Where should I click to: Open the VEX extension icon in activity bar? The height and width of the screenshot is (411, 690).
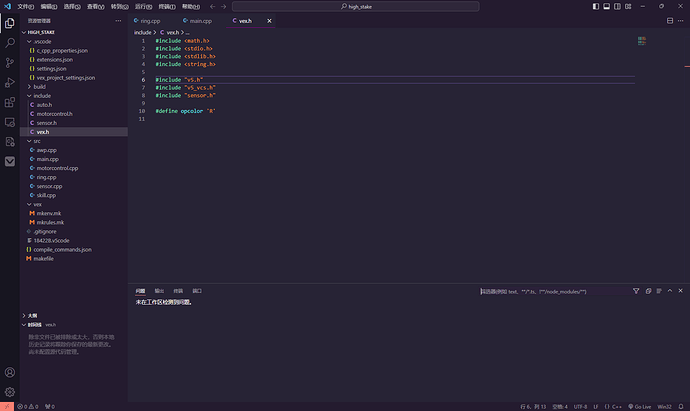pos(10,160)
